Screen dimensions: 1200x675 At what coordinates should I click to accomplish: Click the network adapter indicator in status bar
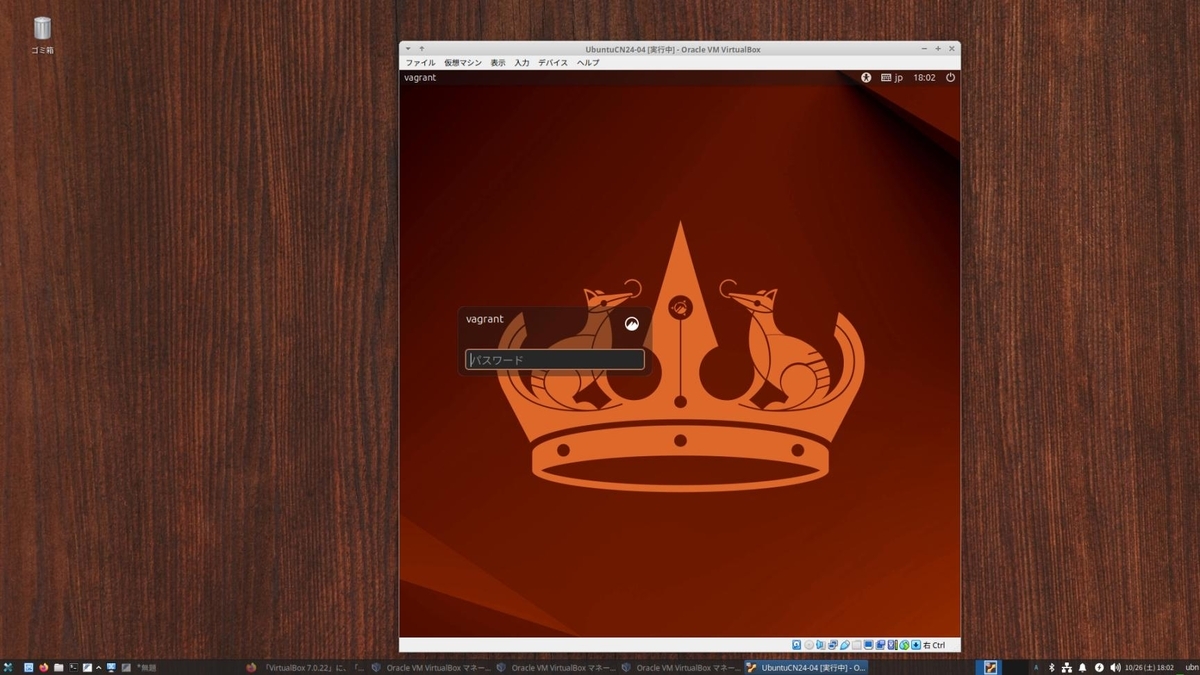coord(833,645)
